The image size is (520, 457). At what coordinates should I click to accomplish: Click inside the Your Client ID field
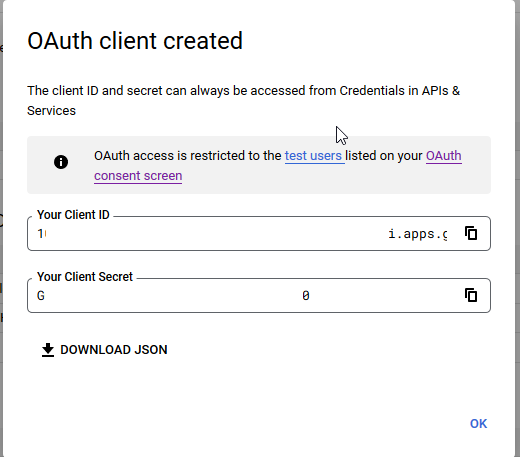coord(259,233)
